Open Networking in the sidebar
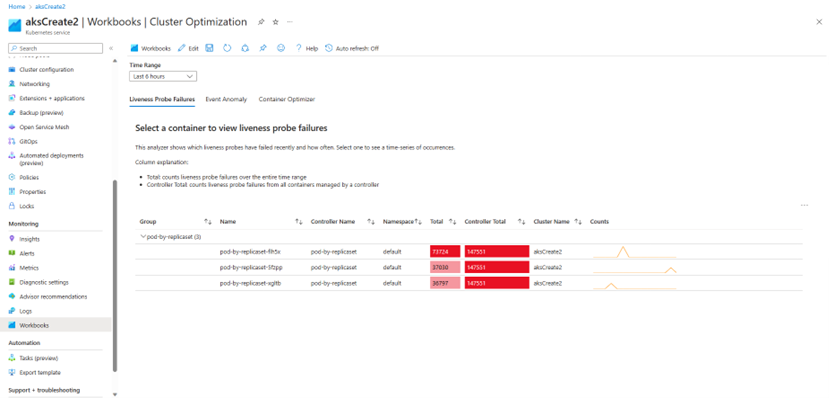The width and height of the screenshot is (829, 398). (x=34, y=84)
